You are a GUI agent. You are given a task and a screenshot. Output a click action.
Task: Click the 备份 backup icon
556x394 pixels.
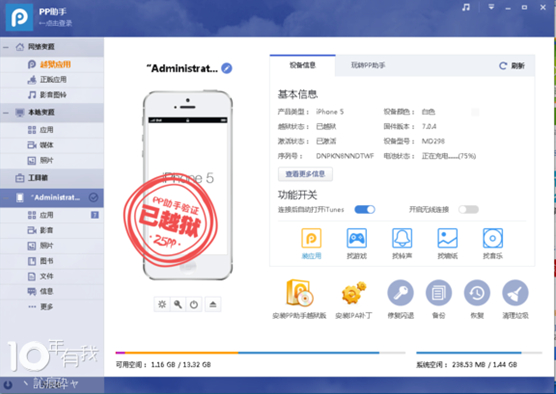tap(439, 293)
